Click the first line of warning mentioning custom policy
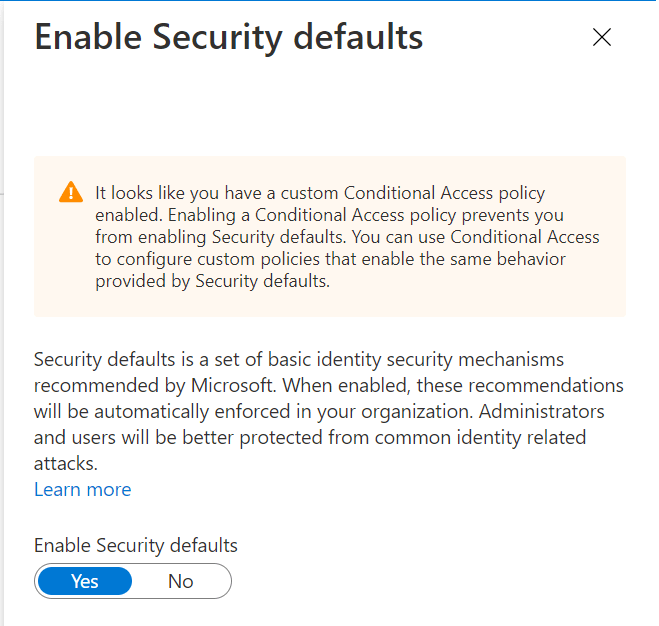The image size is (659, 626). pyautogui.click(x=320, y=193)
